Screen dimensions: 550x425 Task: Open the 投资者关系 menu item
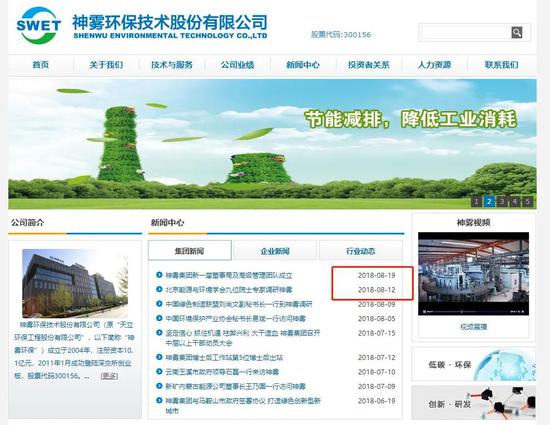[369, 65]
